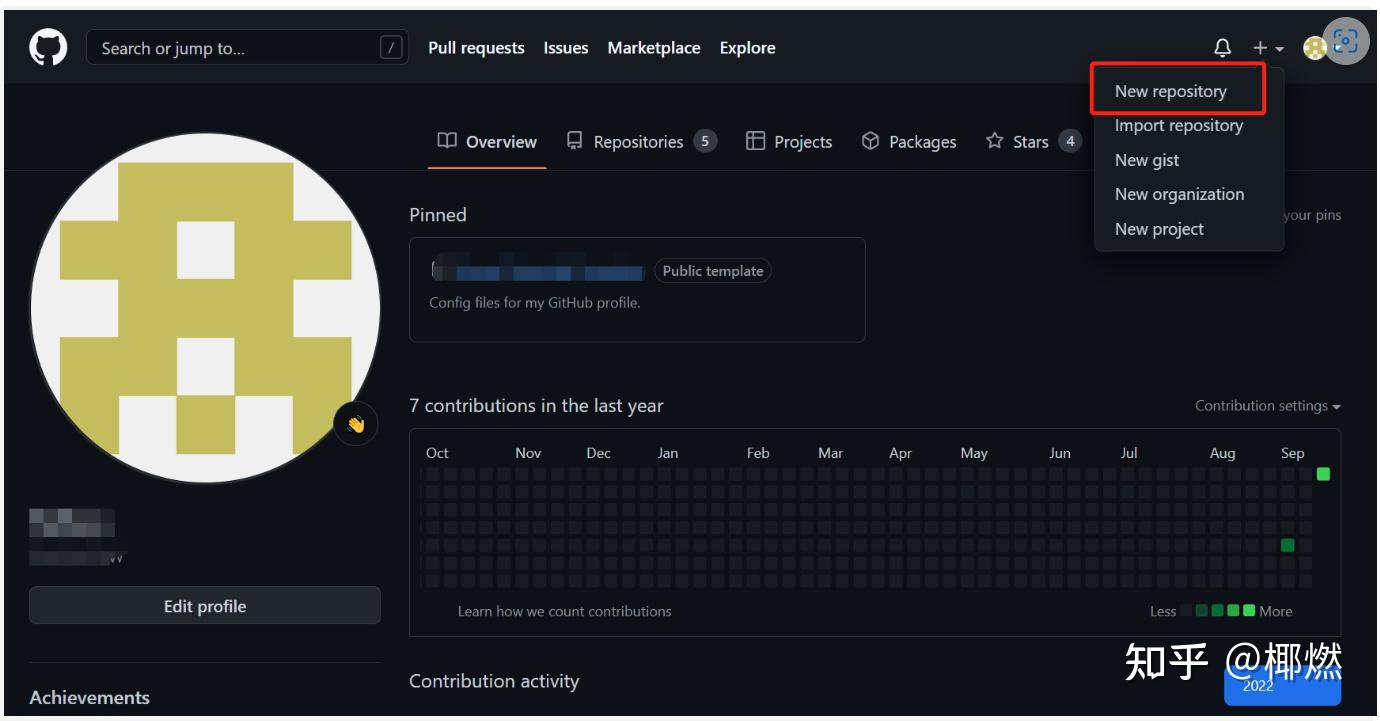Switch to the Repositories tab
Viewport: 1380px width, 721px height.
pyautogui.click(x=638, y=141)
